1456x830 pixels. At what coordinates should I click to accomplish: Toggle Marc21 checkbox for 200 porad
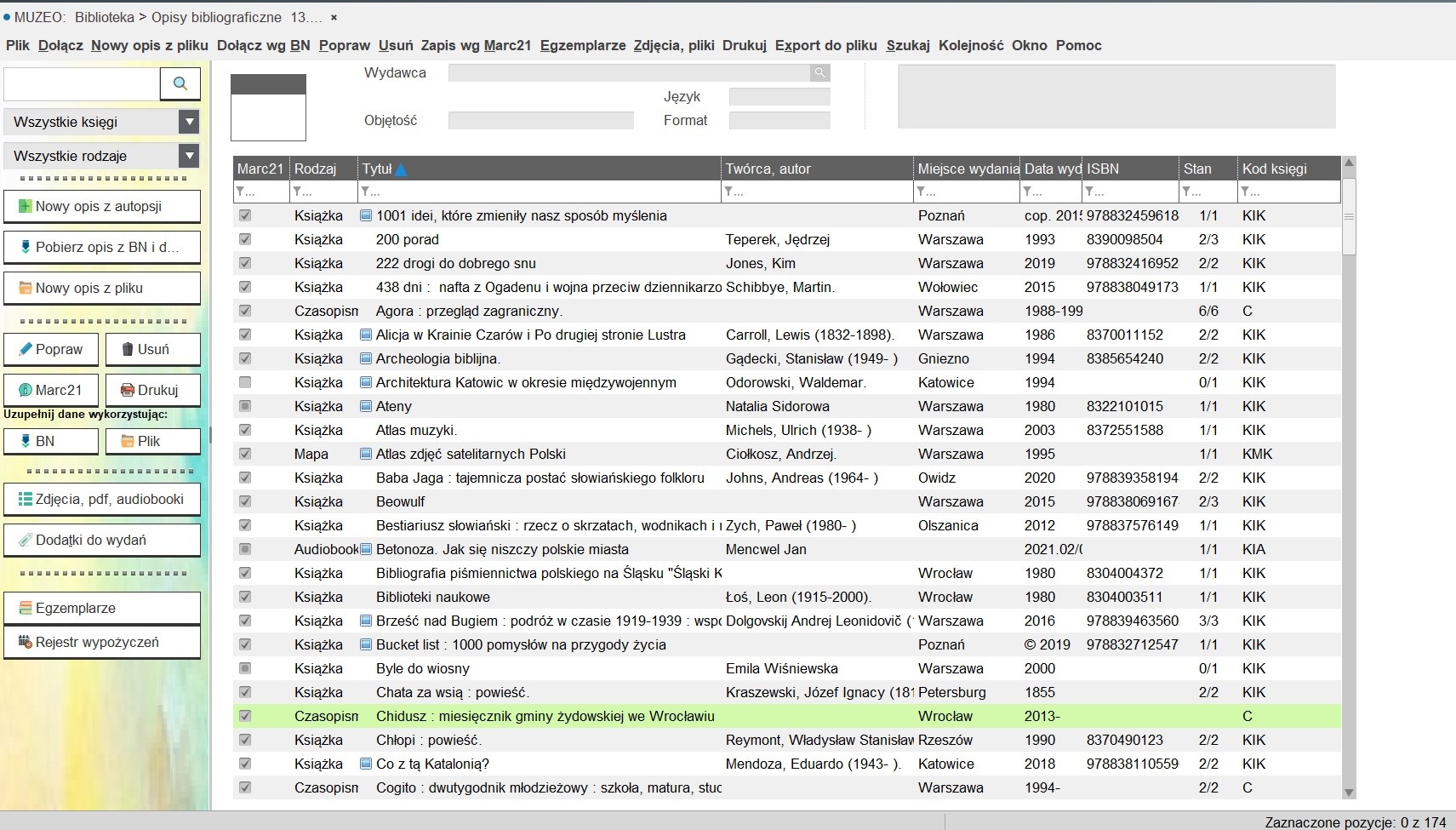(x=245, y=240)
